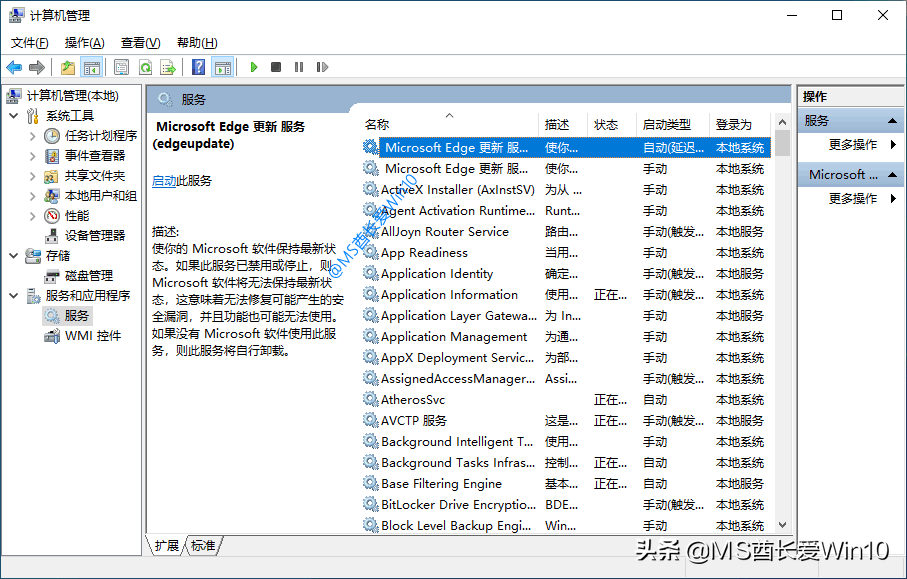
Task: Expand the 任务计划程序 node
Action: [32, 136]
